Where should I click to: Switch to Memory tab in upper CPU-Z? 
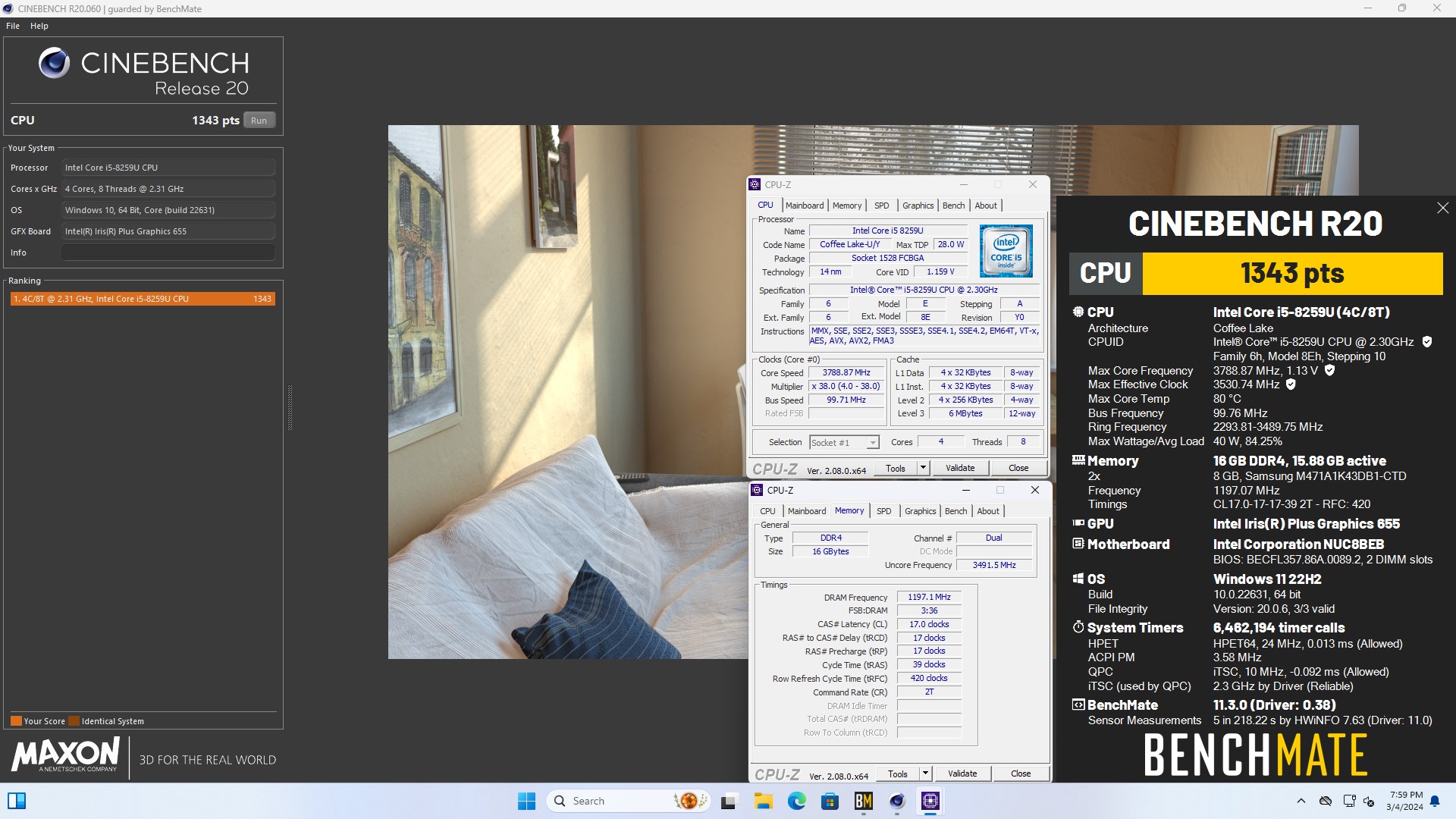coord(847,206)
